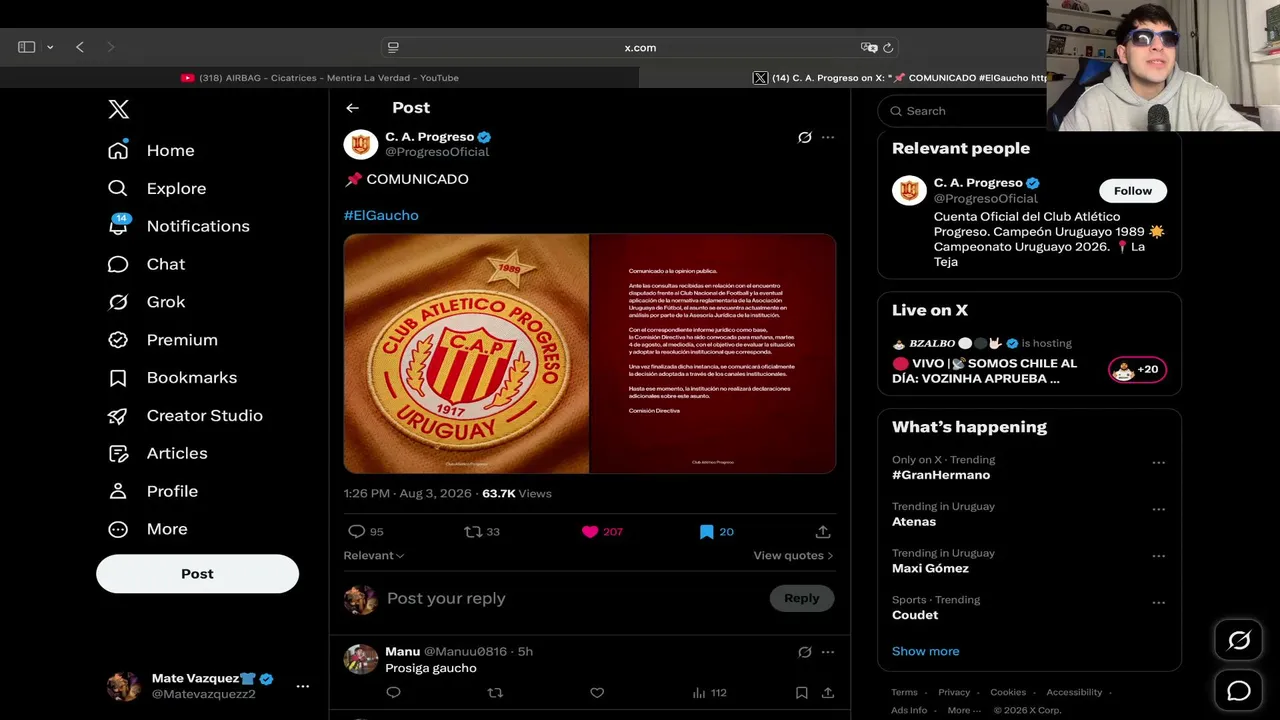Click the Search field on X
This screenshot has width=1280, height=720.
[x=962, y=111]
